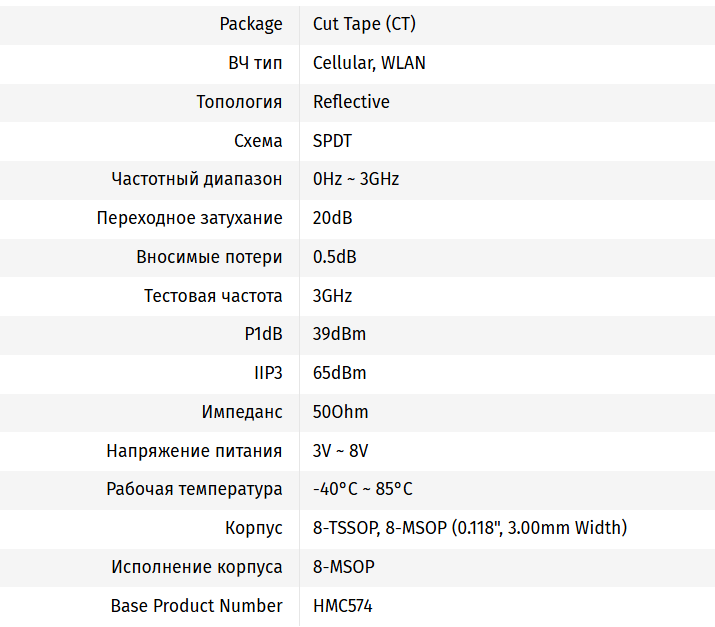Screen dimensions: 715x627
Task: Select the SPDT circuit value
Action: pyautogui.click(x=332, y=140)
